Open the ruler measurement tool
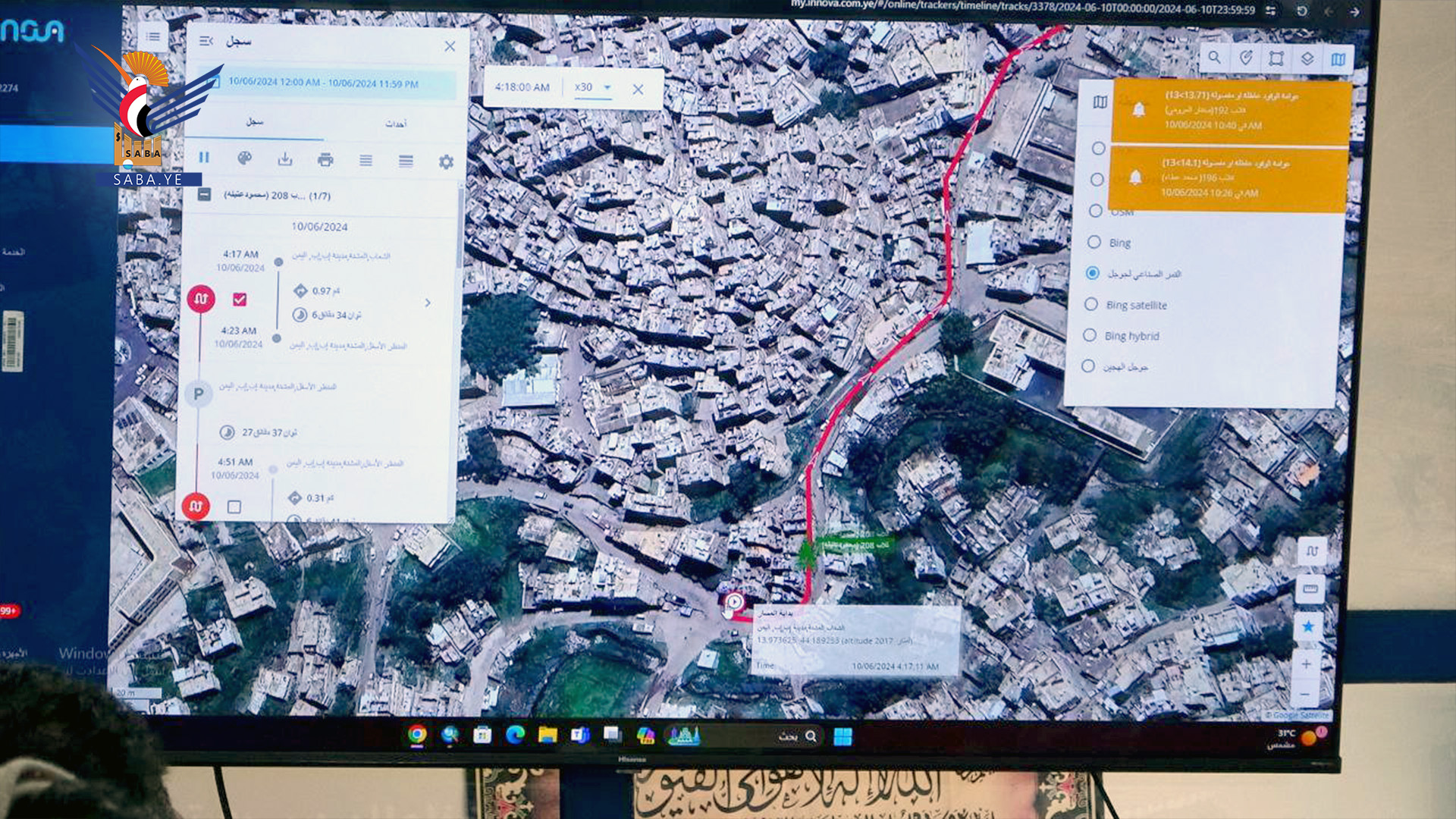Image resolution: width=1456 pixels, height=819 pixels. [x=1310, y=589]
